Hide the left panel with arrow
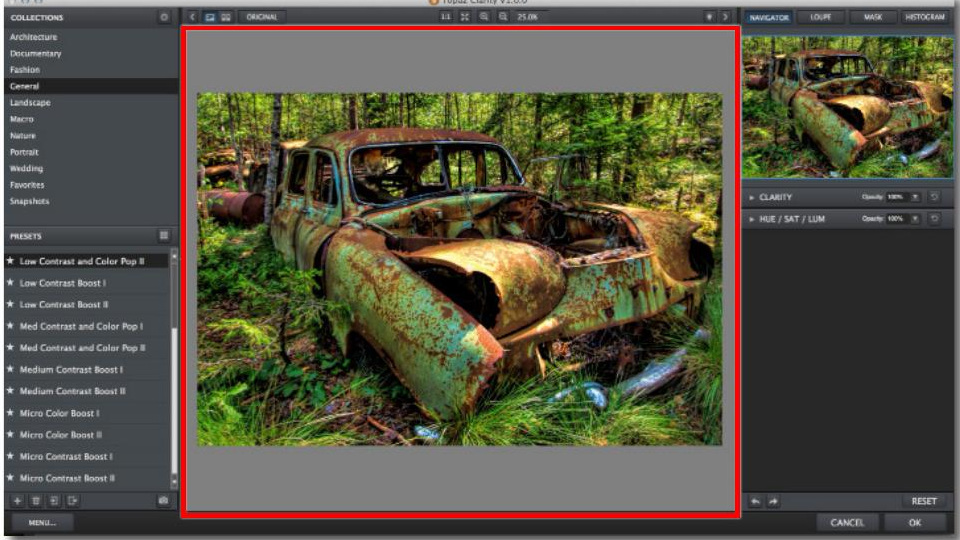 point(192,17)
